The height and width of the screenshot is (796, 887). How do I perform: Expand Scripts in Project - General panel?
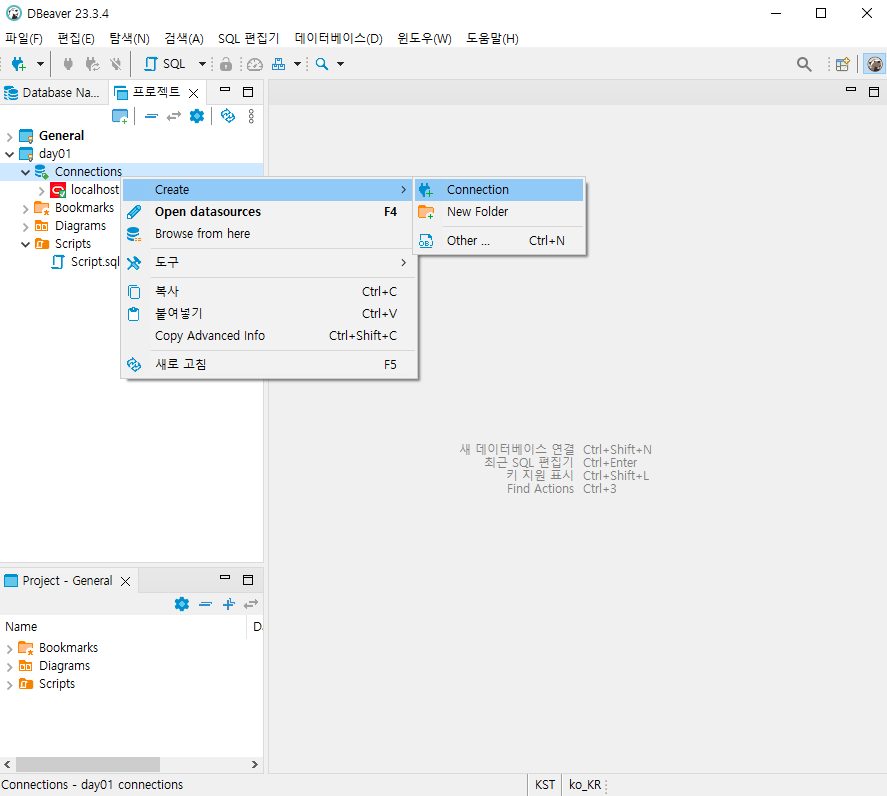9,685
